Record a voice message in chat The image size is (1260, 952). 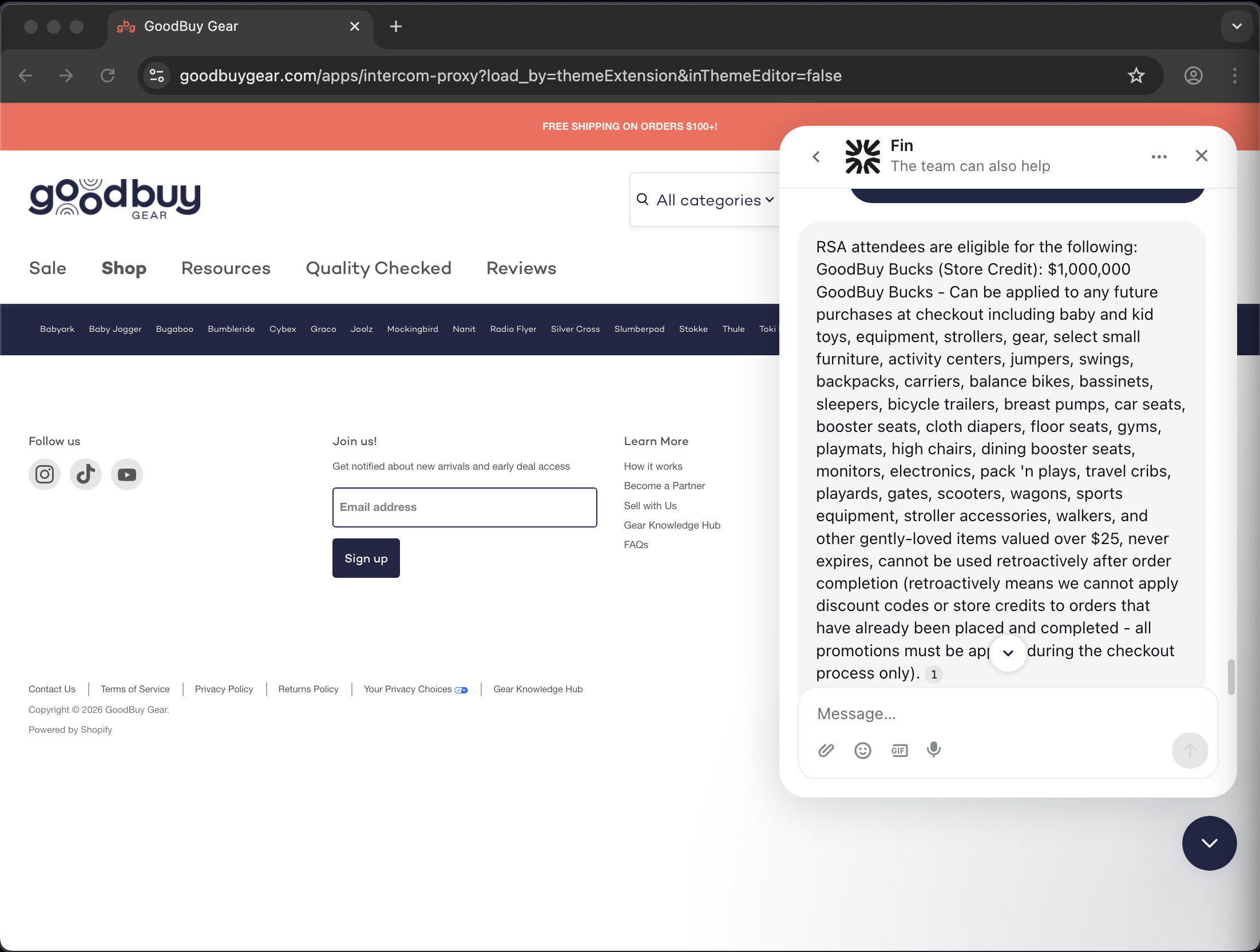[933, 750]
